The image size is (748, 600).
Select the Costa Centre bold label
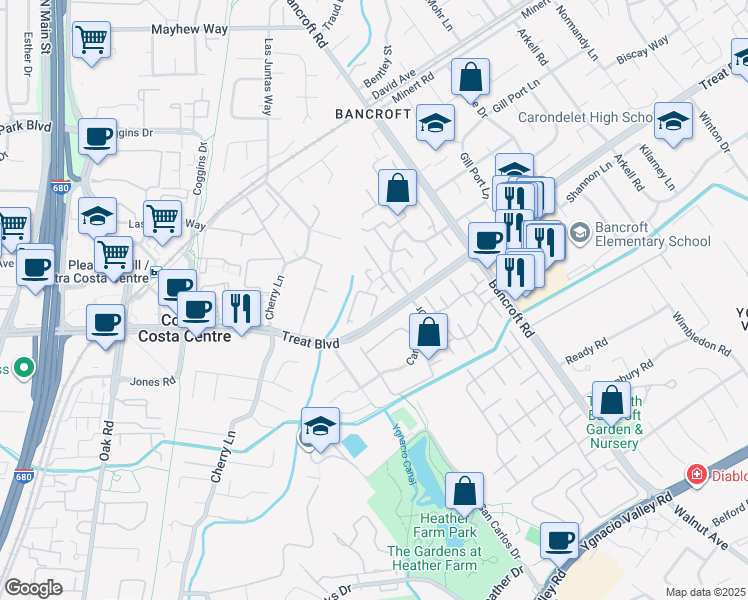tap(185, 336)
